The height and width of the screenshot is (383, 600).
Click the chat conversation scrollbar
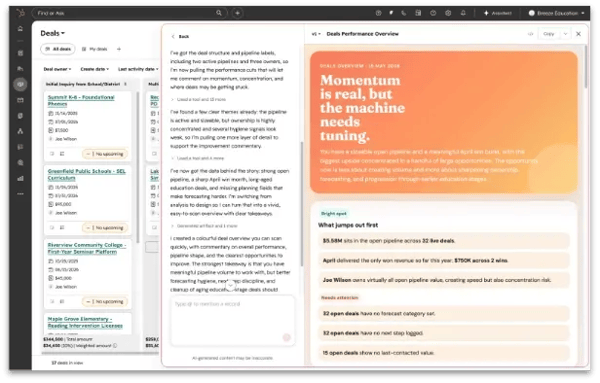[x=302, y=204]
